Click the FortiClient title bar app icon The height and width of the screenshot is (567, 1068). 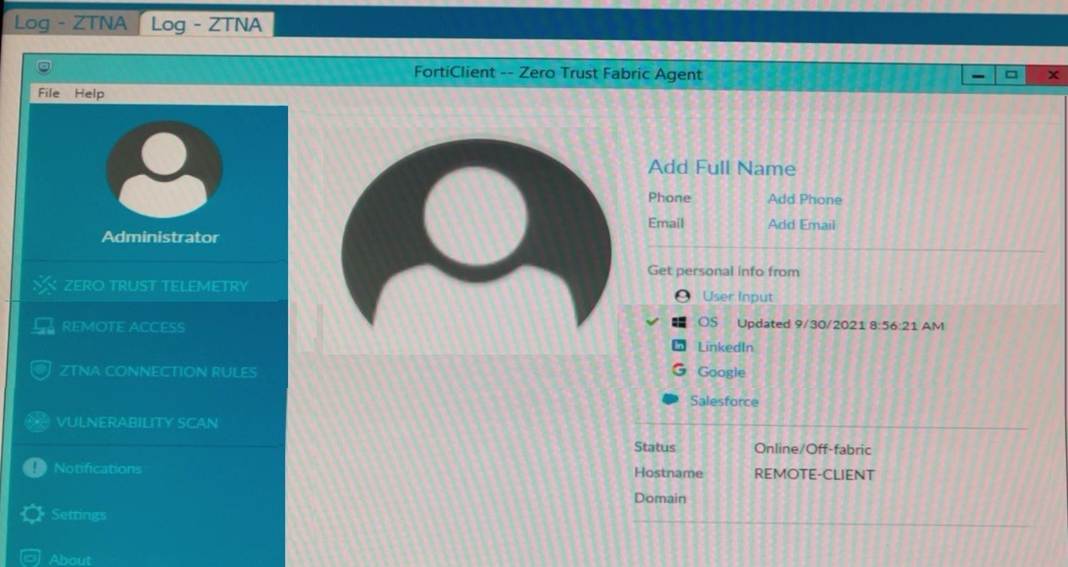(44, 69)
